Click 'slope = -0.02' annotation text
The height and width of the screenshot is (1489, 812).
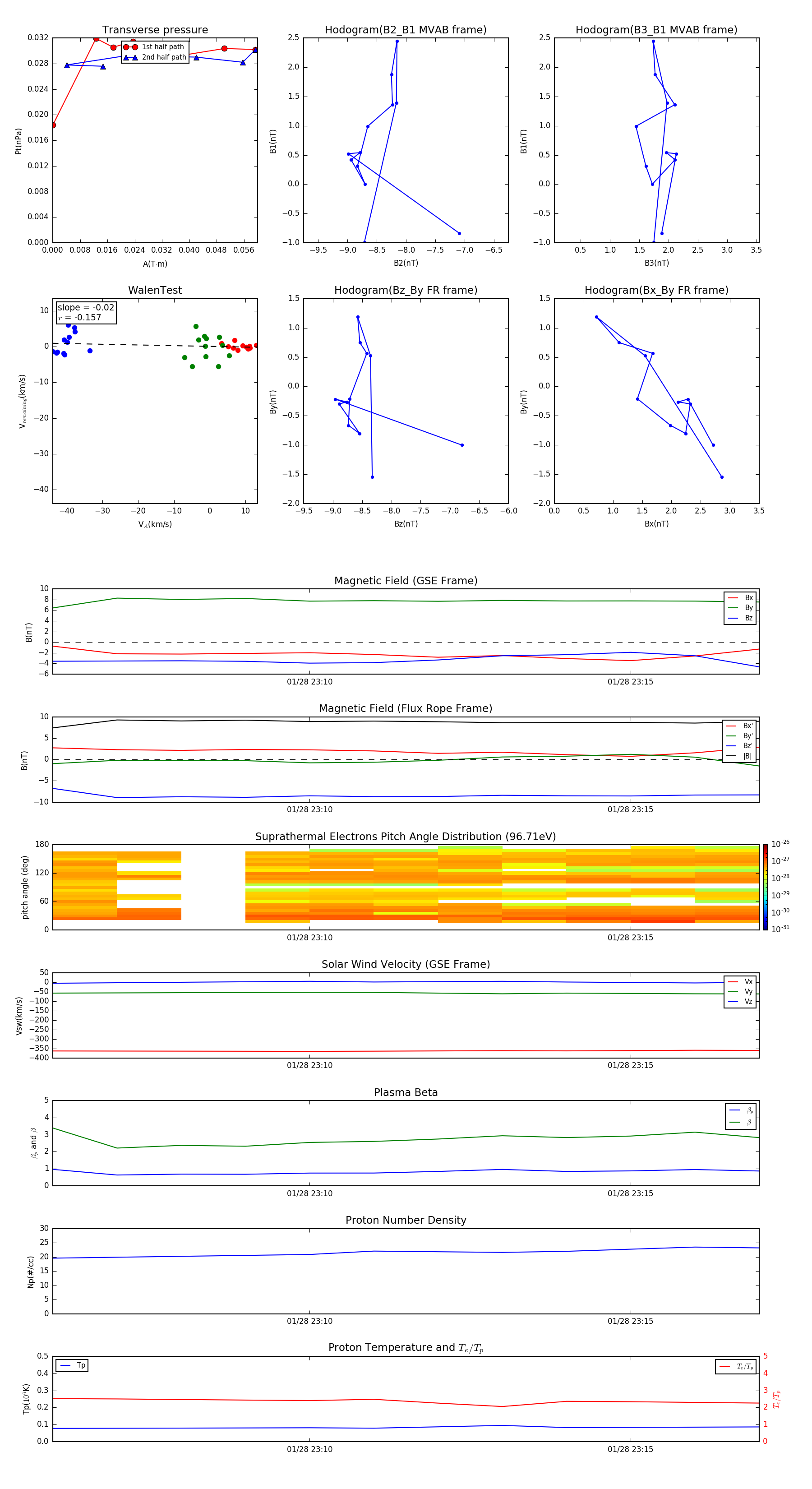click(x=86, y=308)
